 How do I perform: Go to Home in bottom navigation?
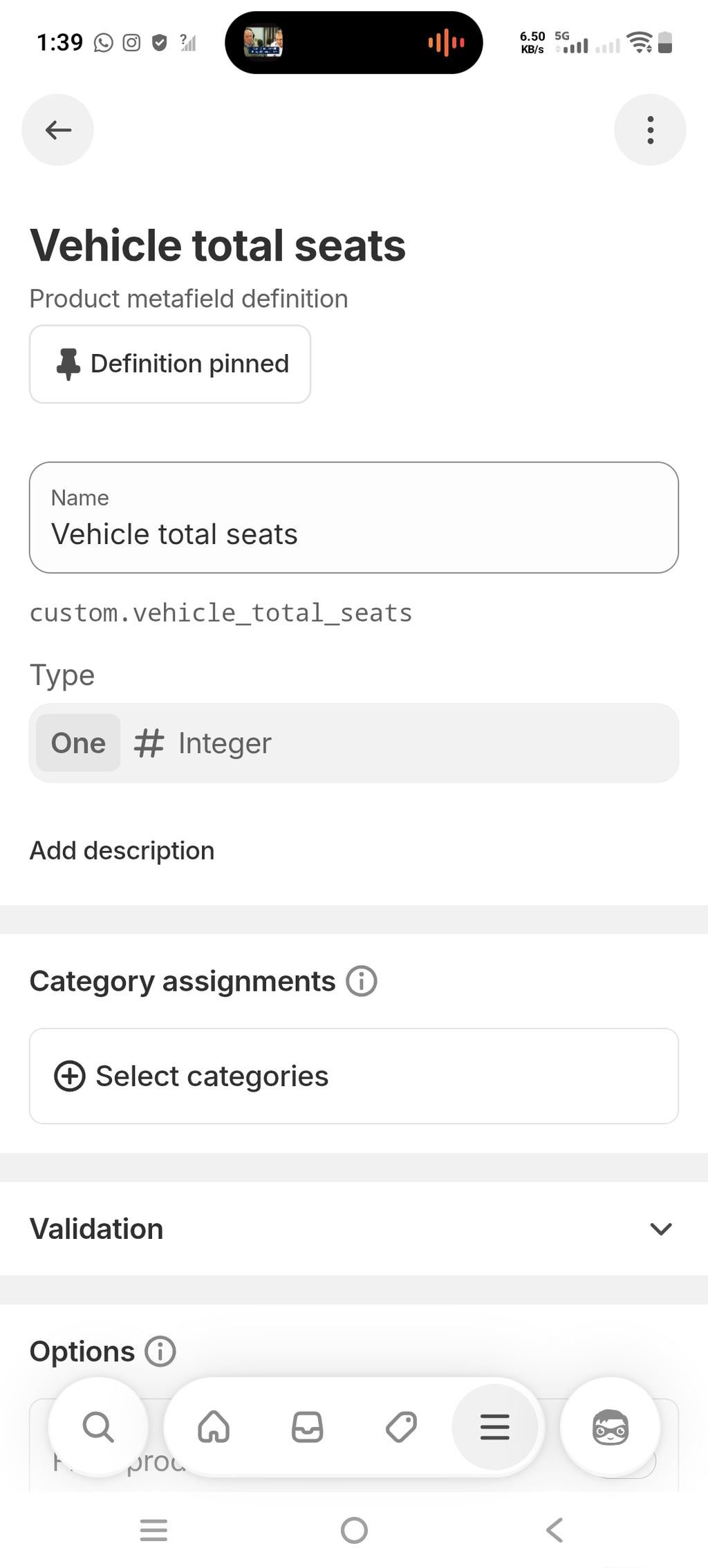point(214,1427)
